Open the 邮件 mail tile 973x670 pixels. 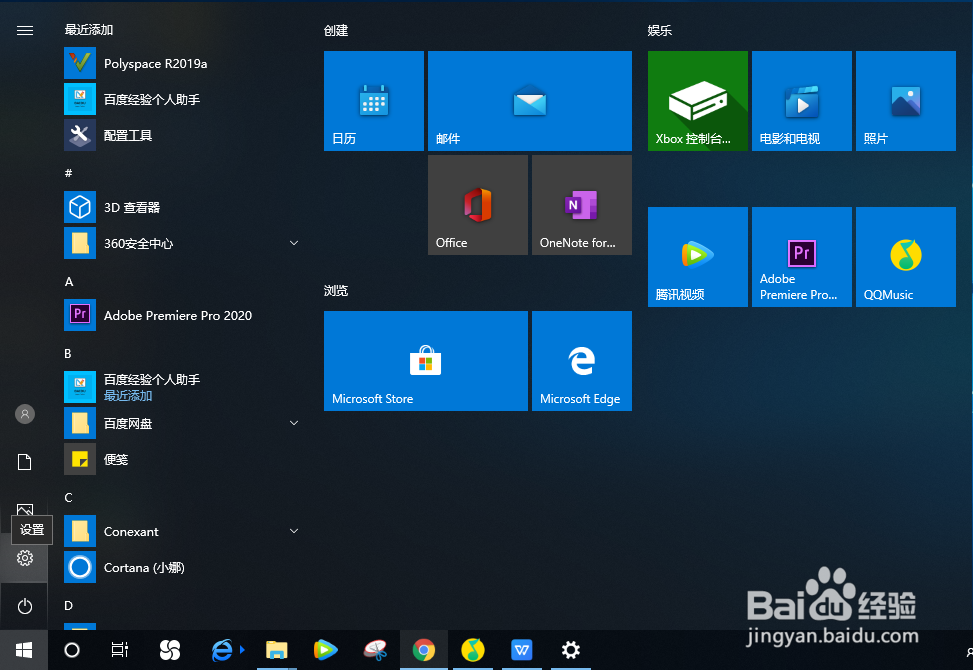530,100
